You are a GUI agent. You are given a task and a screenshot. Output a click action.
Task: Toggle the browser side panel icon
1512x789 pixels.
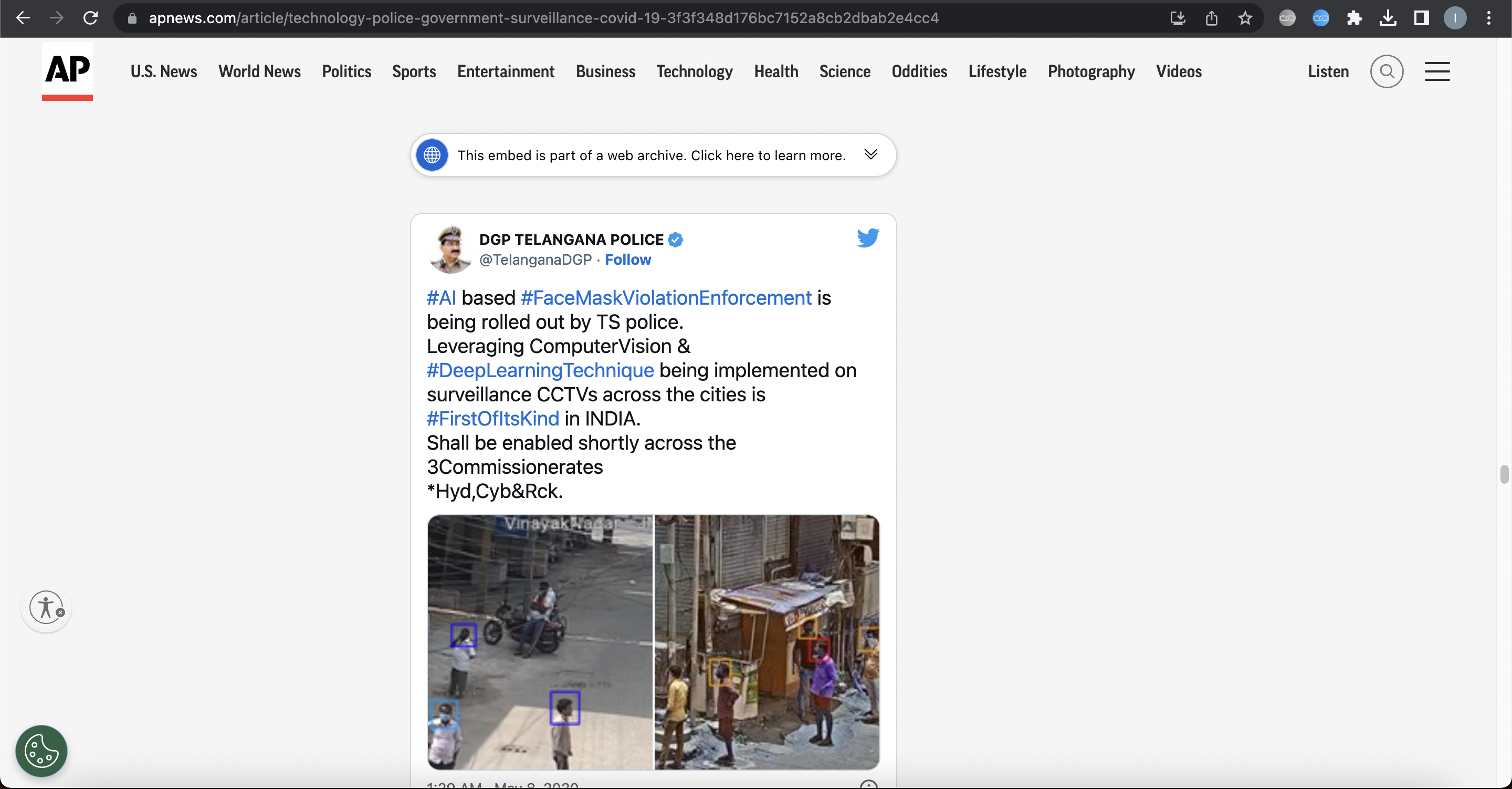[x=1421, y=18]
